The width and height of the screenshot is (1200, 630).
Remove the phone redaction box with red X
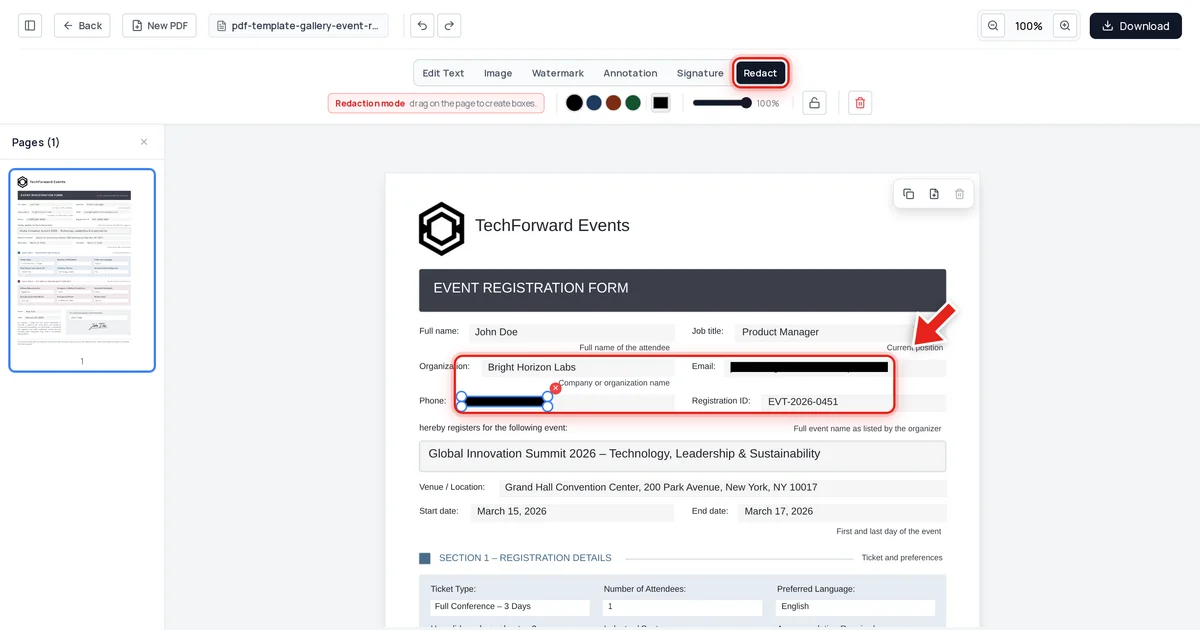click(x=556, y=388)
